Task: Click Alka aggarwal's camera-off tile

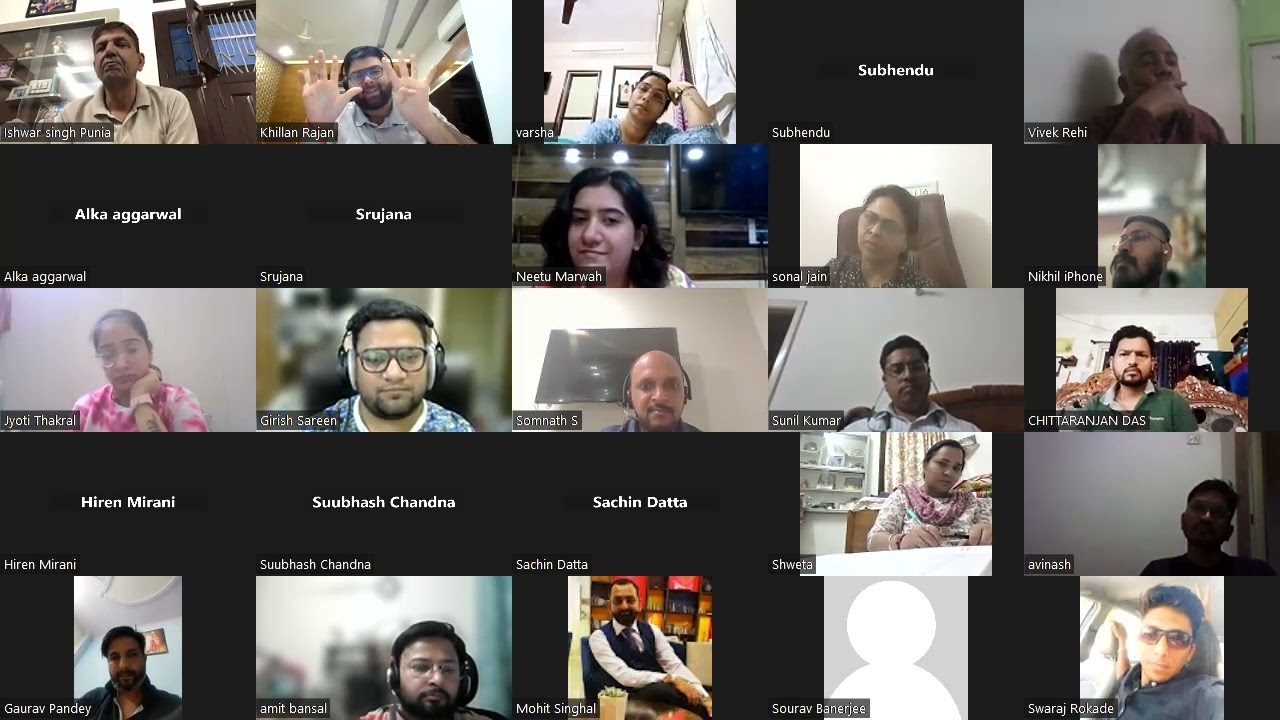Action: click(128, 216)
